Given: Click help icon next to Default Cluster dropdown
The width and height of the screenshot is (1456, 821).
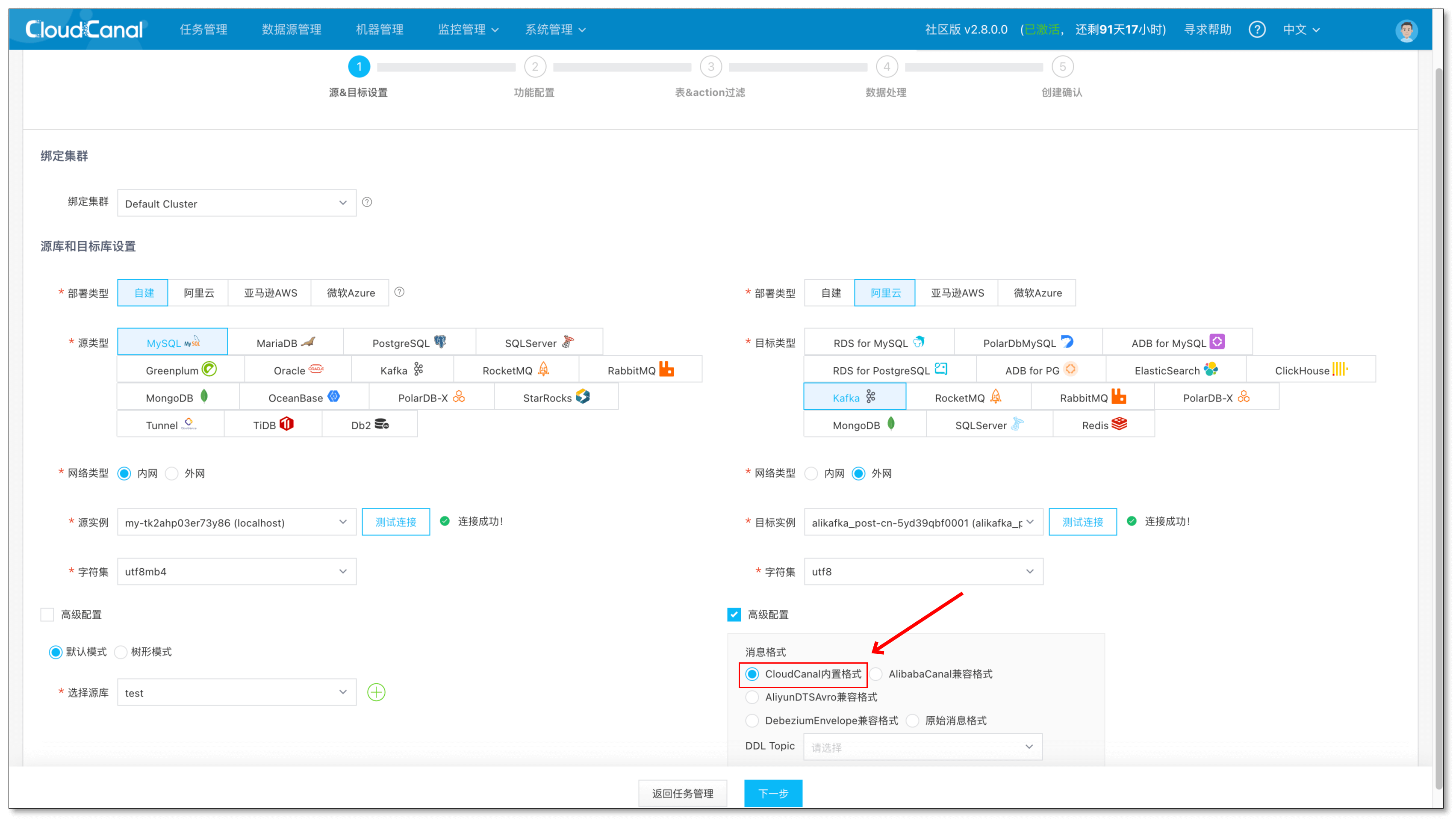Looking at the screenshot, I should (367, 202).
